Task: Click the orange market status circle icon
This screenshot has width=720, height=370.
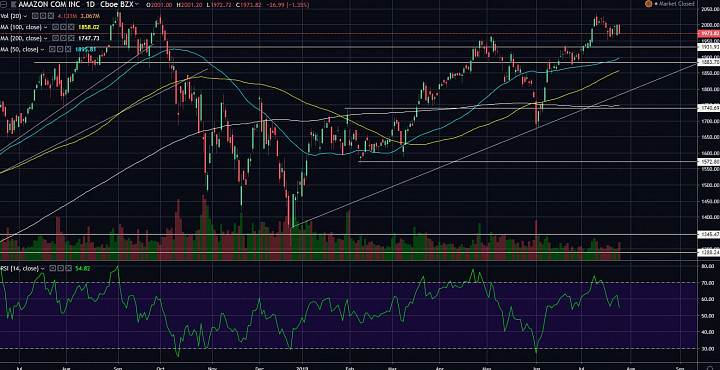Action: coord(648,4)
